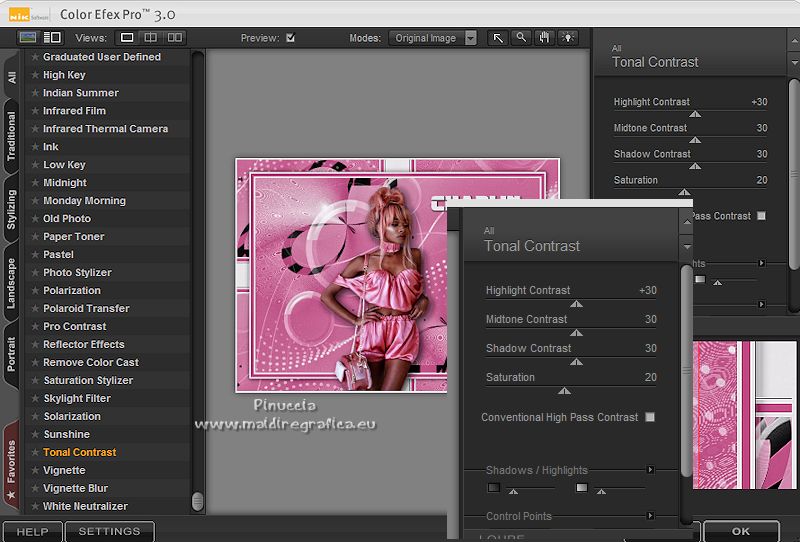Click the OK button

pyautogui.click(x=741, y=532)
